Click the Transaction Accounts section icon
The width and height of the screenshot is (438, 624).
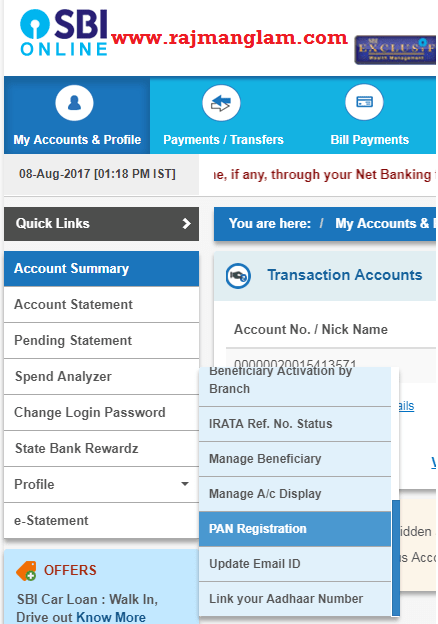(x=238, y=276)
